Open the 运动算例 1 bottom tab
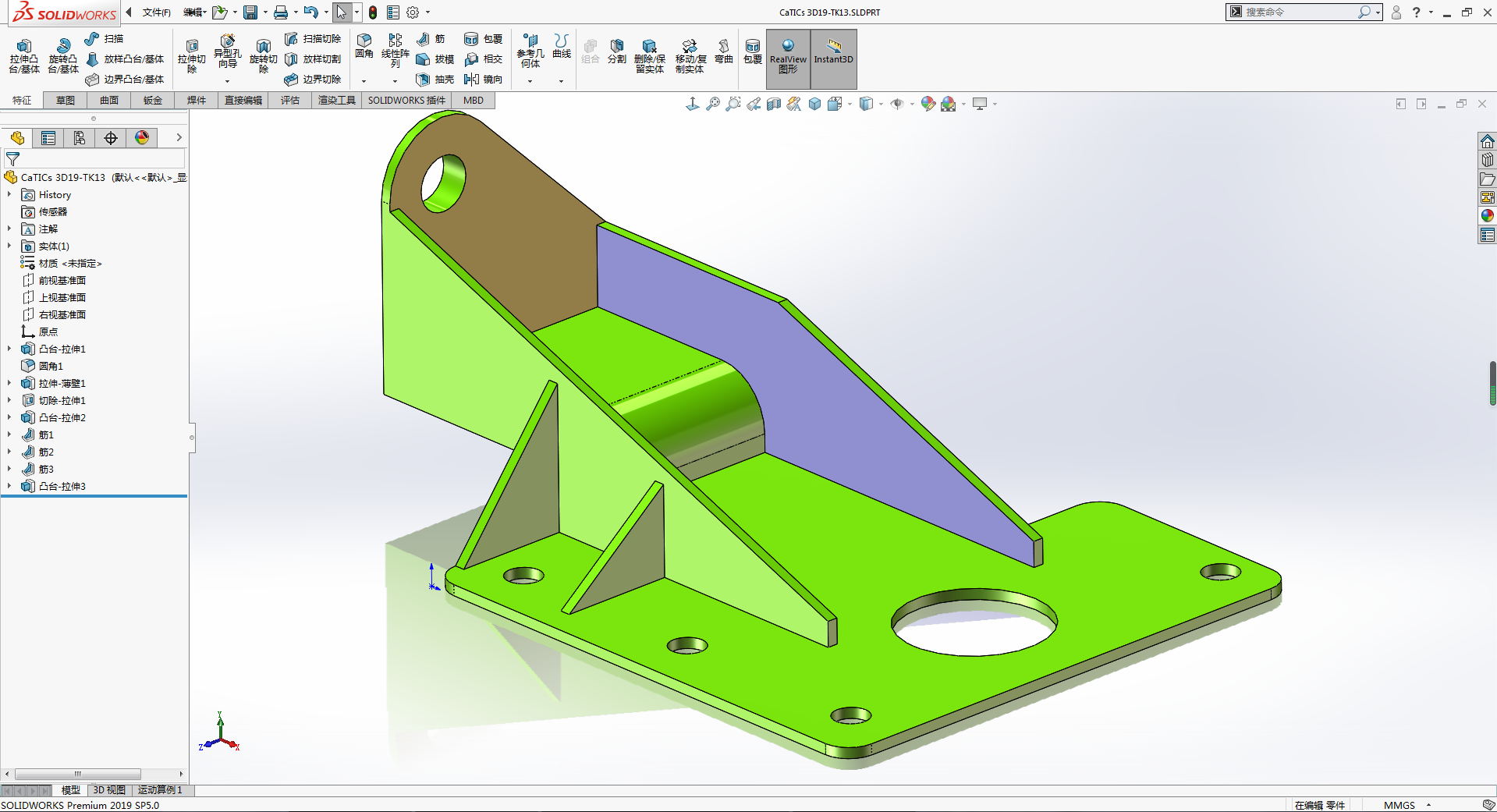 160,790
